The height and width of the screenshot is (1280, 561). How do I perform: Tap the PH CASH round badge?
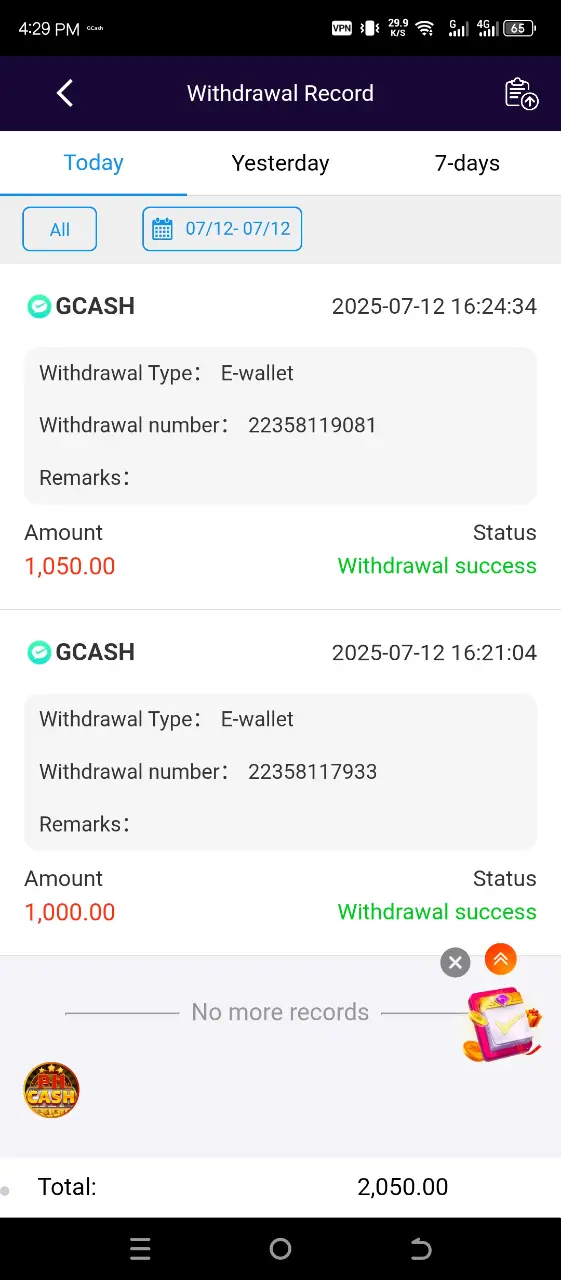click(51, 1090)
